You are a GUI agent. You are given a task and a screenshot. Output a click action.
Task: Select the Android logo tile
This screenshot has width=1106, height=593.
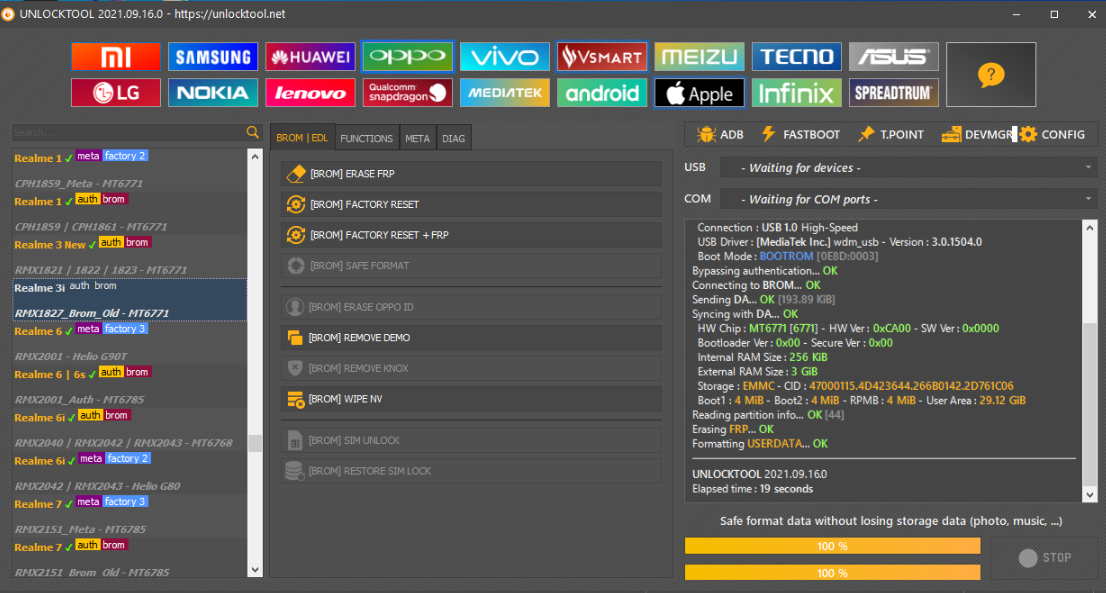tap(602, 92)
